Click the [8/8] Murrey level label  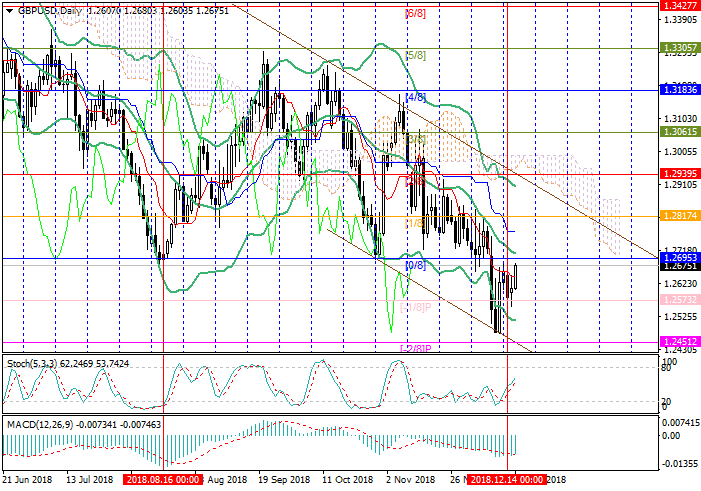415,15
